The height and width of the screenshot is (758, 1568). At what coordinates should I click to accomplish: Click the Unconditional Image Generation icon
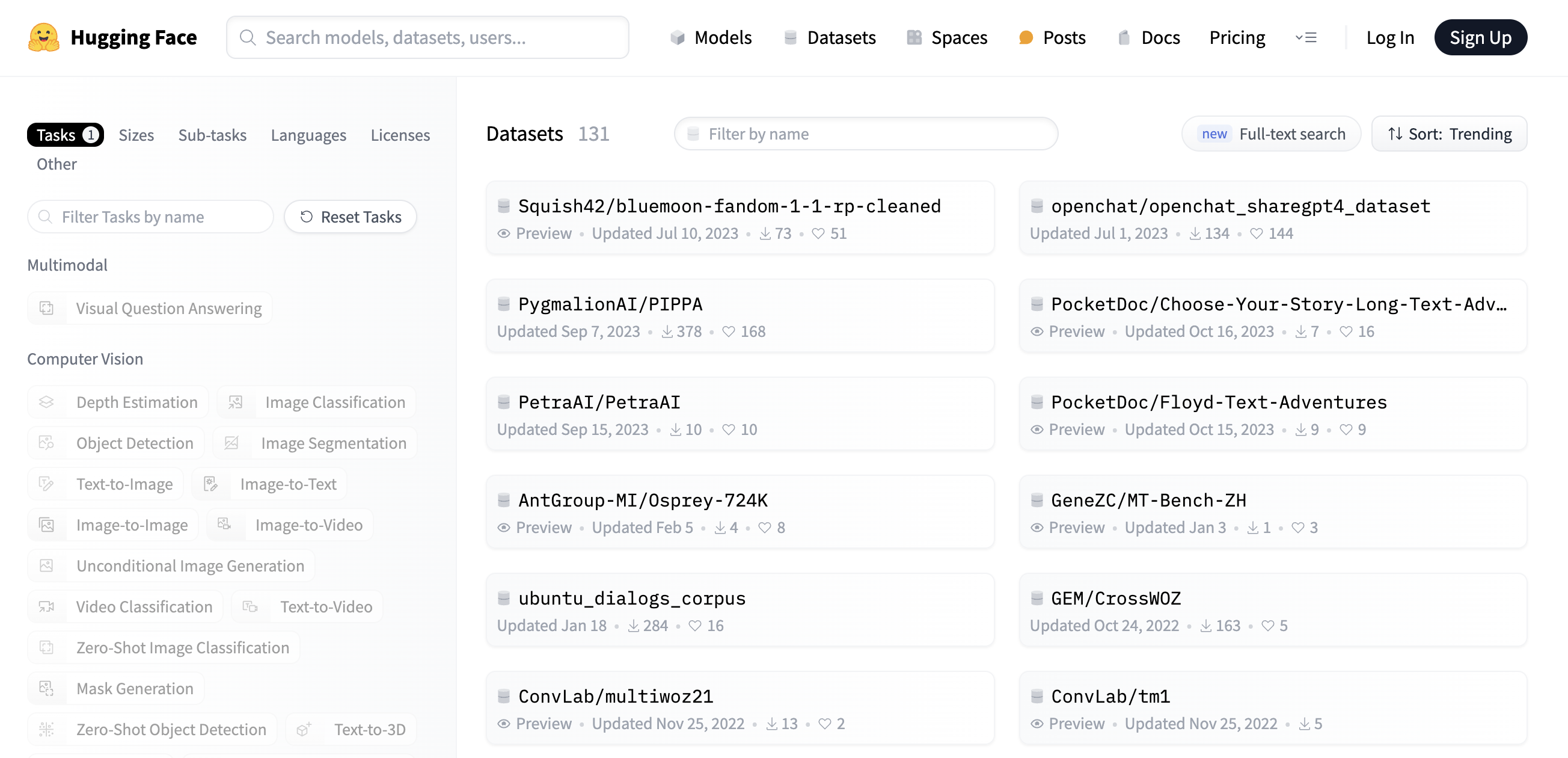coord(47,565)
